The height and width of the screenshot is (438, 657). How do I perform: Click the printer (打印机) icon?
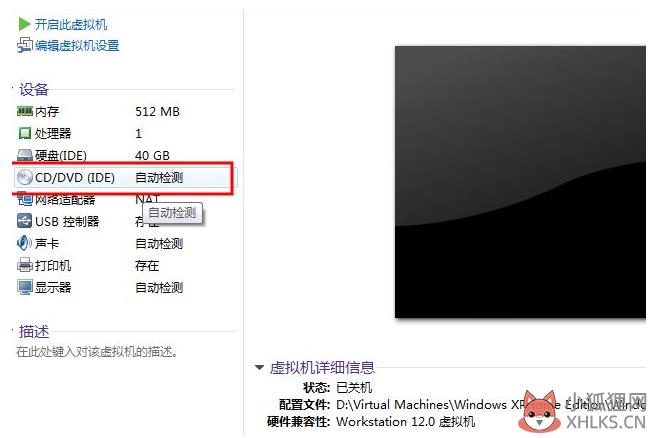(25, 265)
